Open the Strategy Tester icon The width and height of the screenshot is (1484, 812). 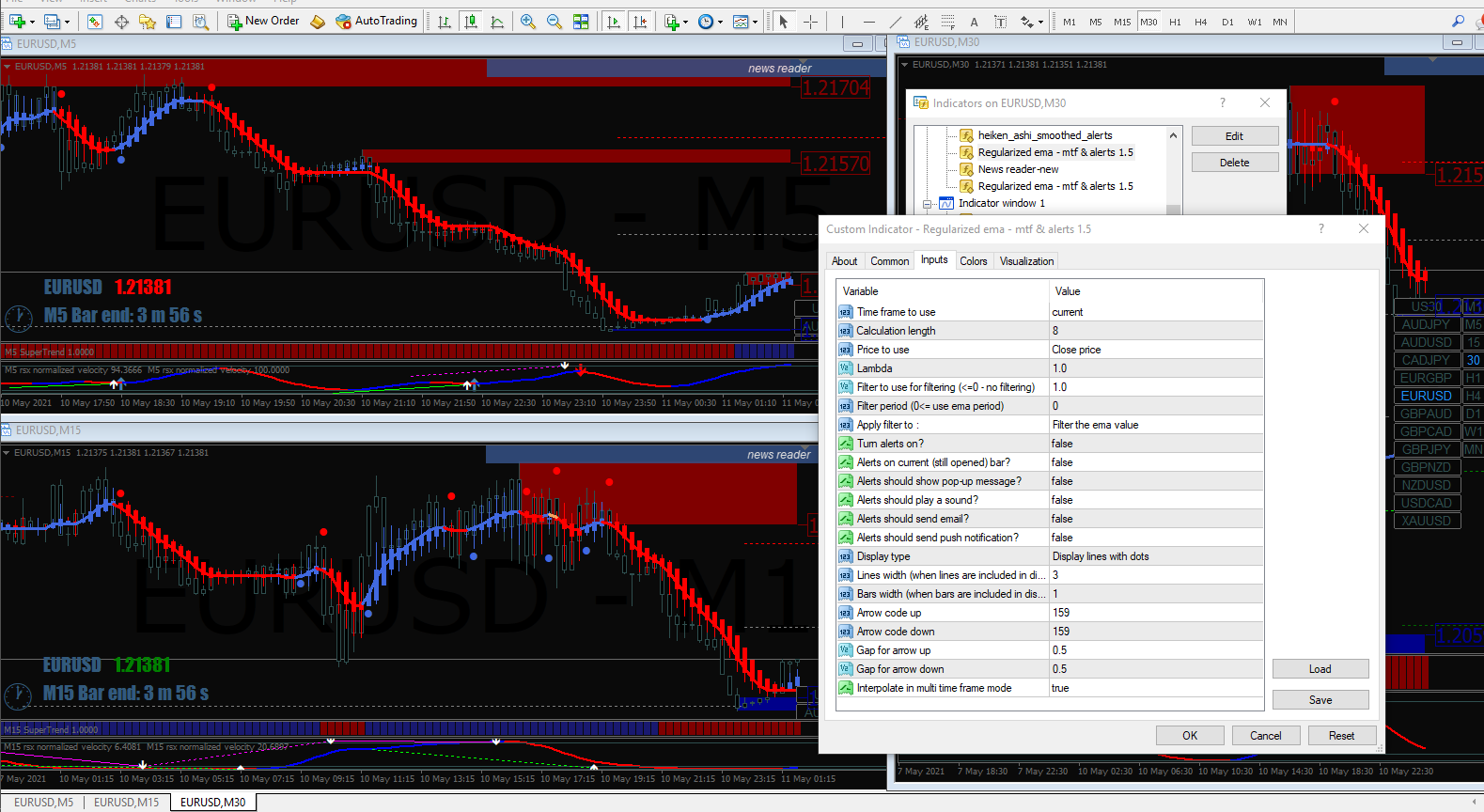200,22
